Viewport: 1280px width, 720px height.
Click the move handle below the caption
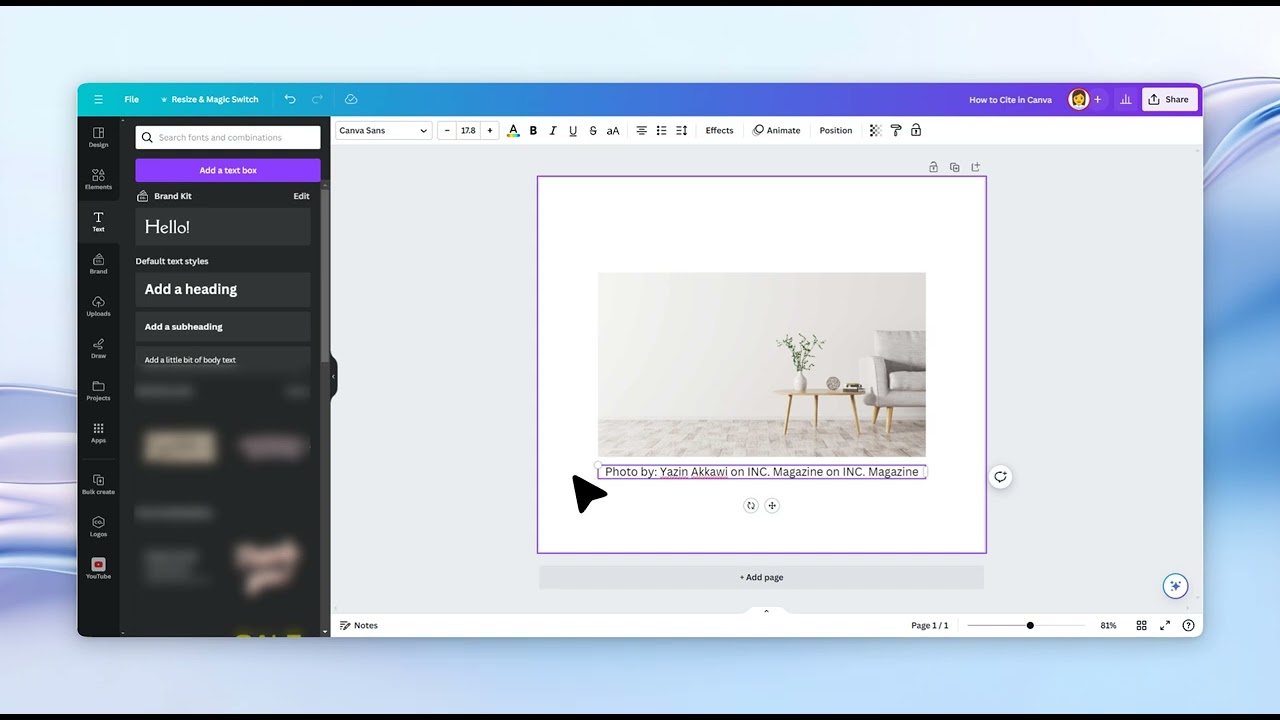tap(772, 506)
